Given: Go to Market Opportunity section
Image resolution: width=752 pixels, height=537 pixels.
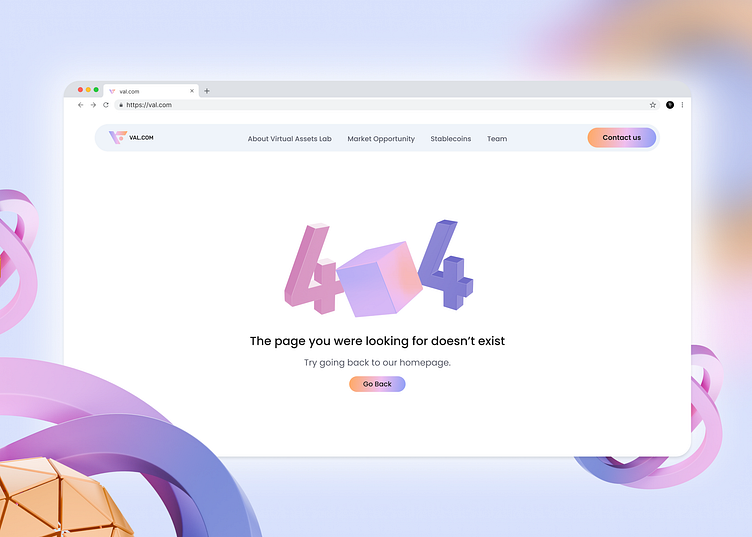Looking at the screenshot, I should coord(381,139).
